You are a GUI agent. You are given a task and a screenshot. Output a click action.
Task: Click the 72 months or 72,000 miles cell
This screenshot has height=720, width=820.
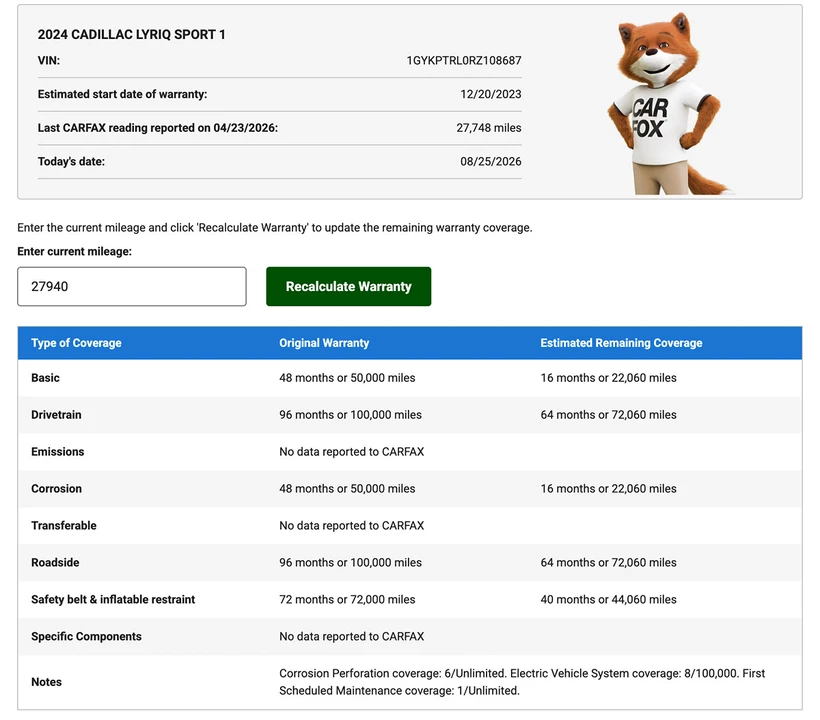(x=347, y=600)
